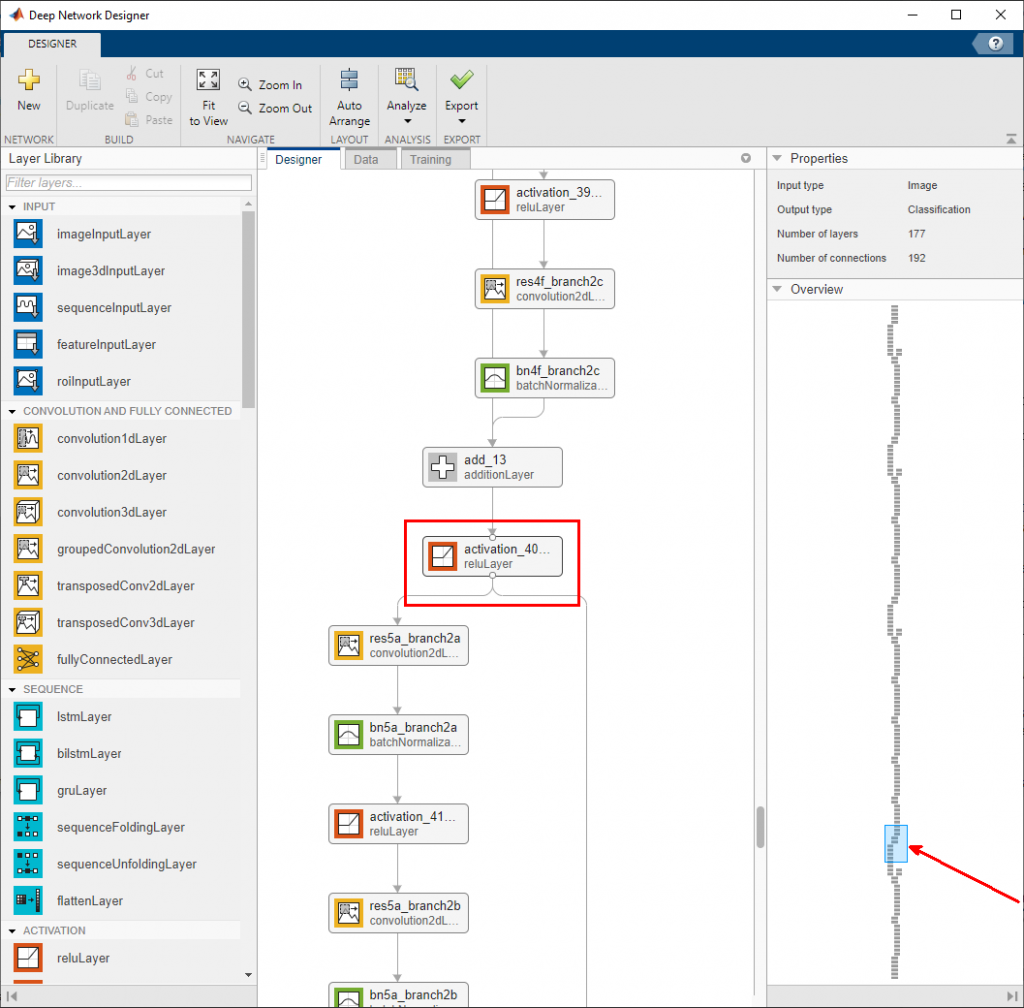Select the add_13 additionLayer node

coord(492,467)
